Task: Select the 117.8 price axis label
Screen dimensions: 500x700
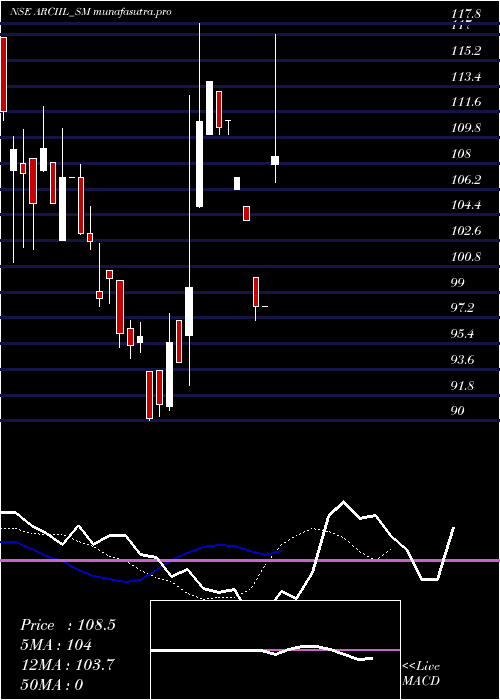Action: [x=466, y=14]
